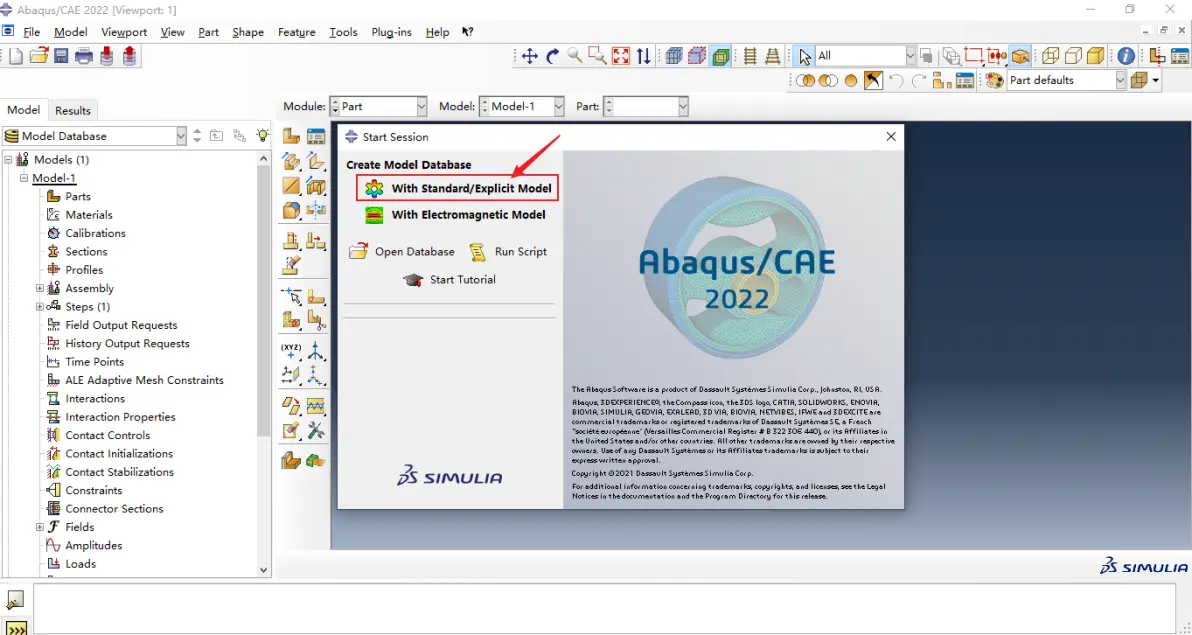Open the Viewport menu
Viewport: 1192px width, 635px height.
click(124, 32)
